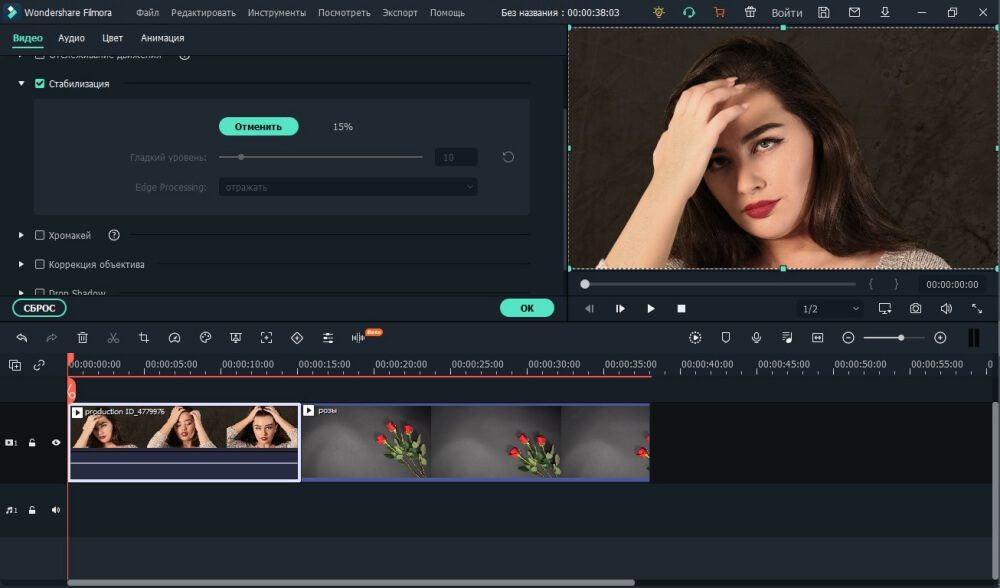Viewport: 1000px width, 588px height.
Task: Click the OK button
Action: (x=527, y=308)
